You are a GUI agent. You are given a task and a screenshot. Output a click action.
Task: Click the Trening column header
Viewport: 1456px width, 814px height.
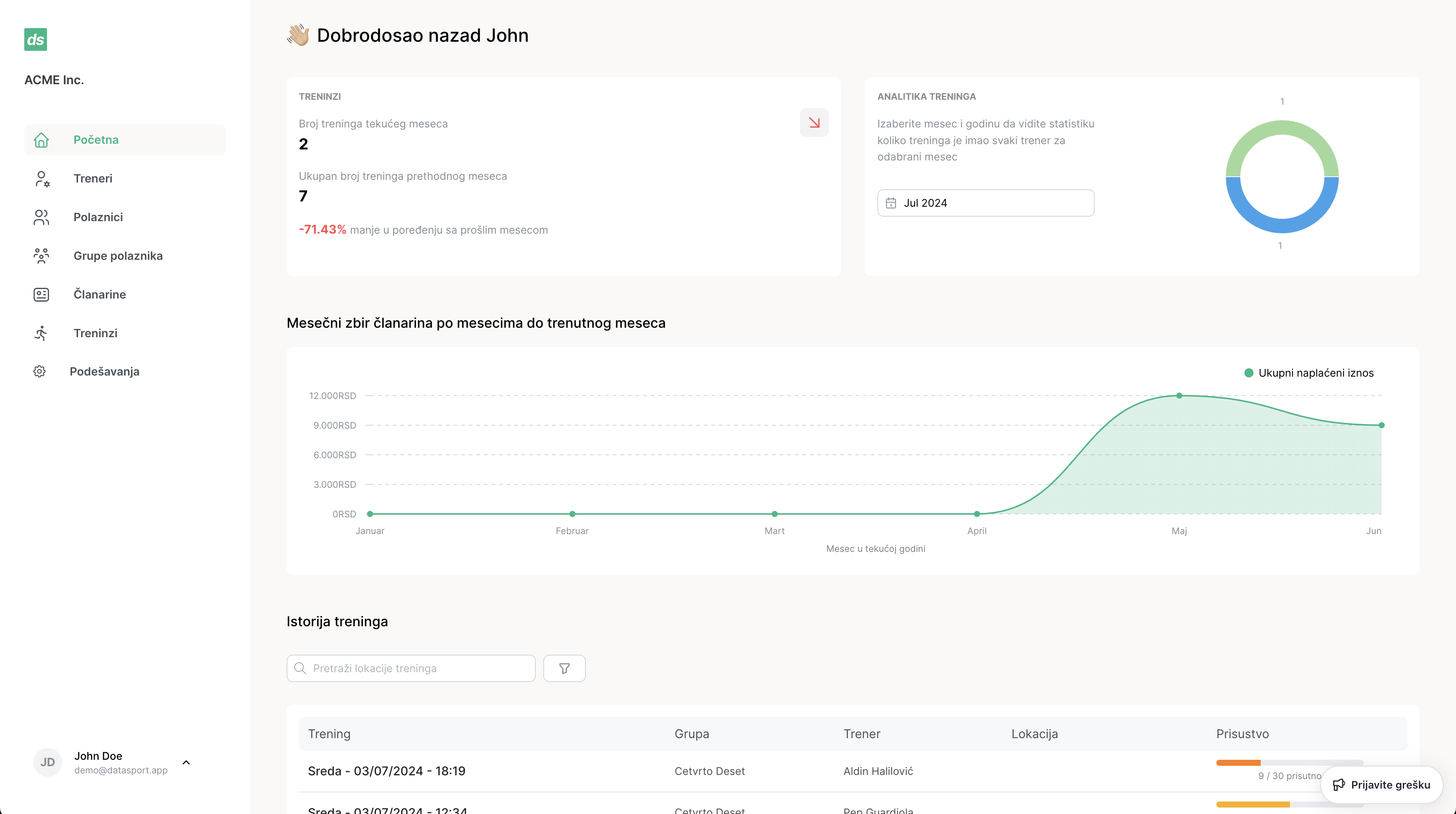pos(329,734)
